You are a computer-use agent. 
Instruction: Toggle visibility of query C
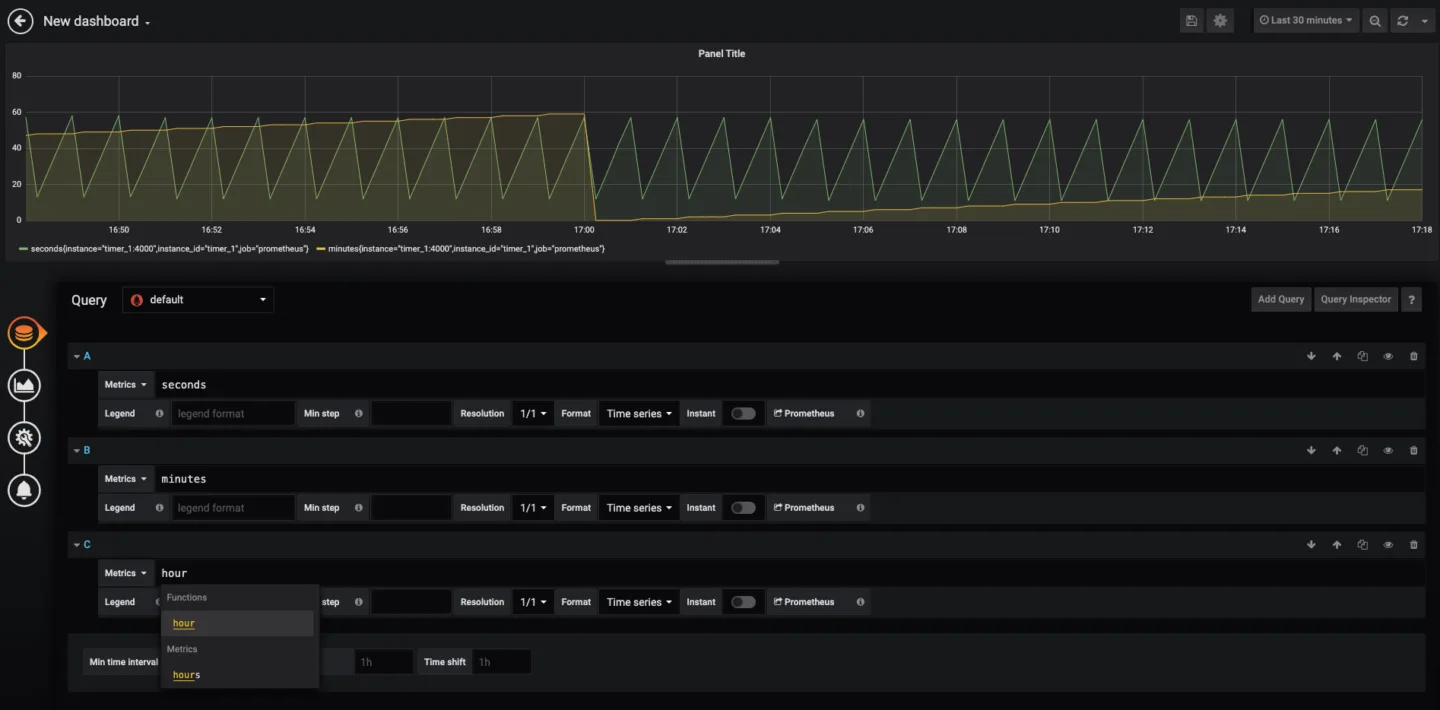[x=1388, y=545]
